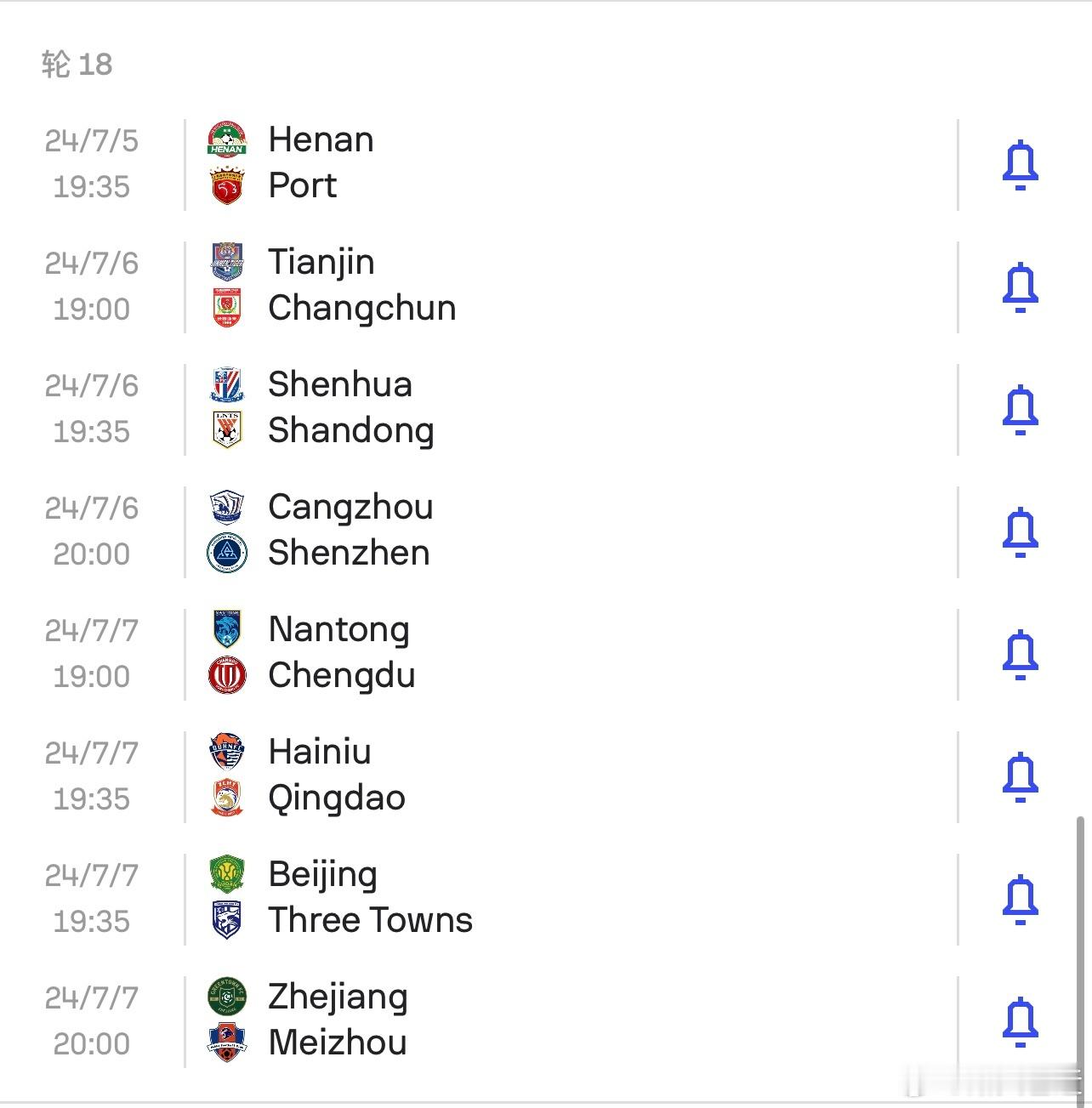Set reminder bell for Beijing vs Three Towns
This screenshot has width=1092, height=1108.
pyautogui.click(x=1020, y=900)
